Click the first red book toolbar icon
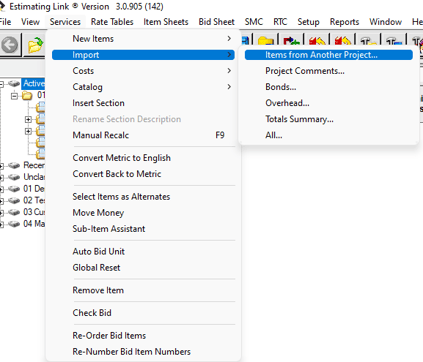423x362 pixels. (x=317, y=41)
